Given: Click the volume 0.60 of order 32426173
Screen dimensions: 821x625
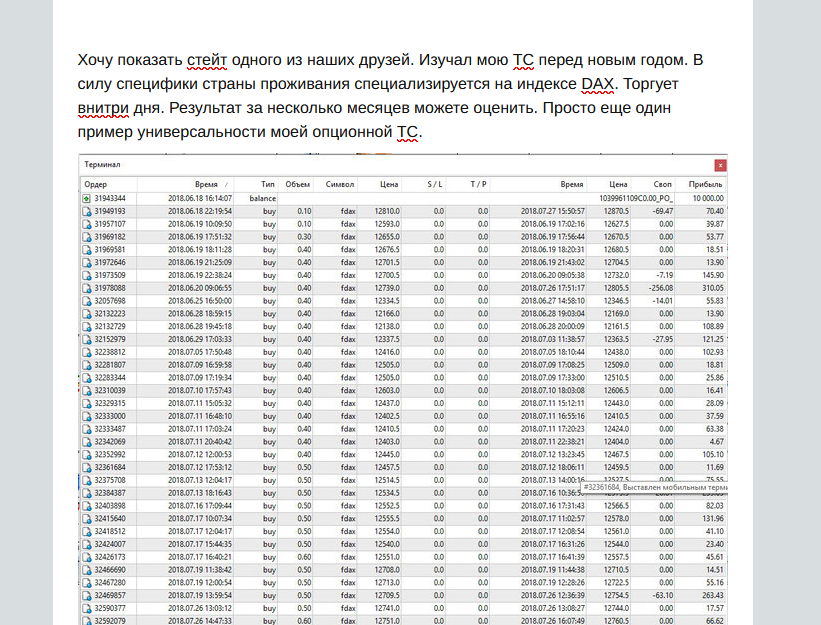Looking at the screenshot, I should pyautogui.click(x=304, y=557).
